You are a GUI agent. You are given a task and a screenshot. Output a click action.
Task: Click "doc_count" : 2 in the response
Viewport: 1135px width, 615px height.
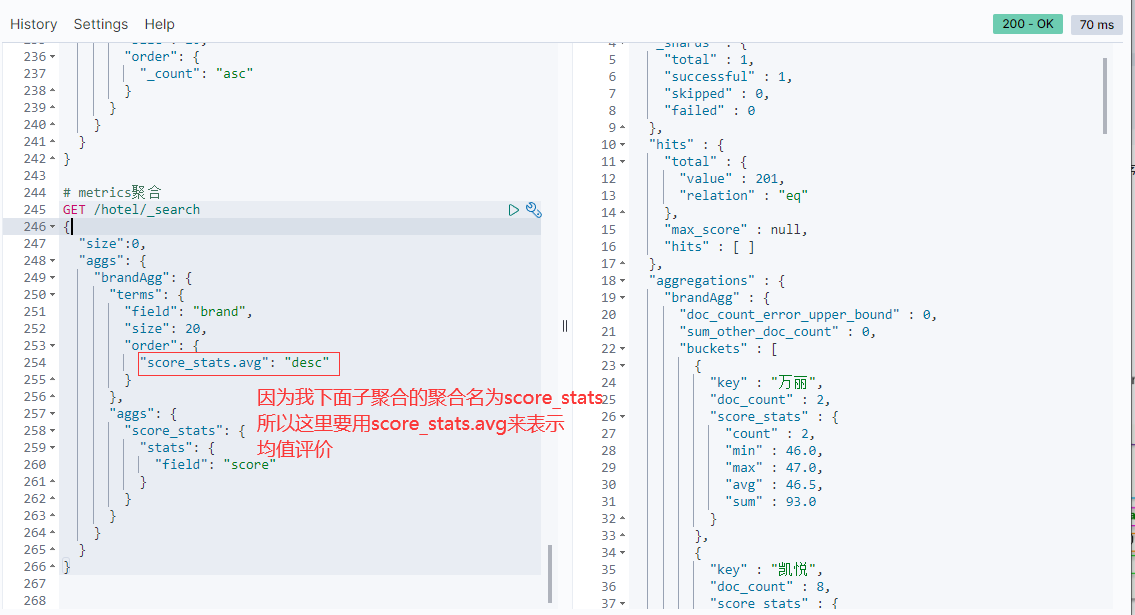pyautogui.click(x=770, y=400)
